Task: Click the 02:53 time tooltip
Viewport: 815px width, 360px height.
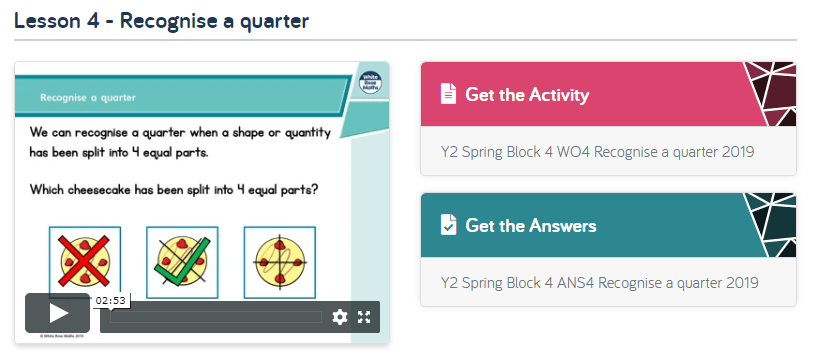Action: 111,300
